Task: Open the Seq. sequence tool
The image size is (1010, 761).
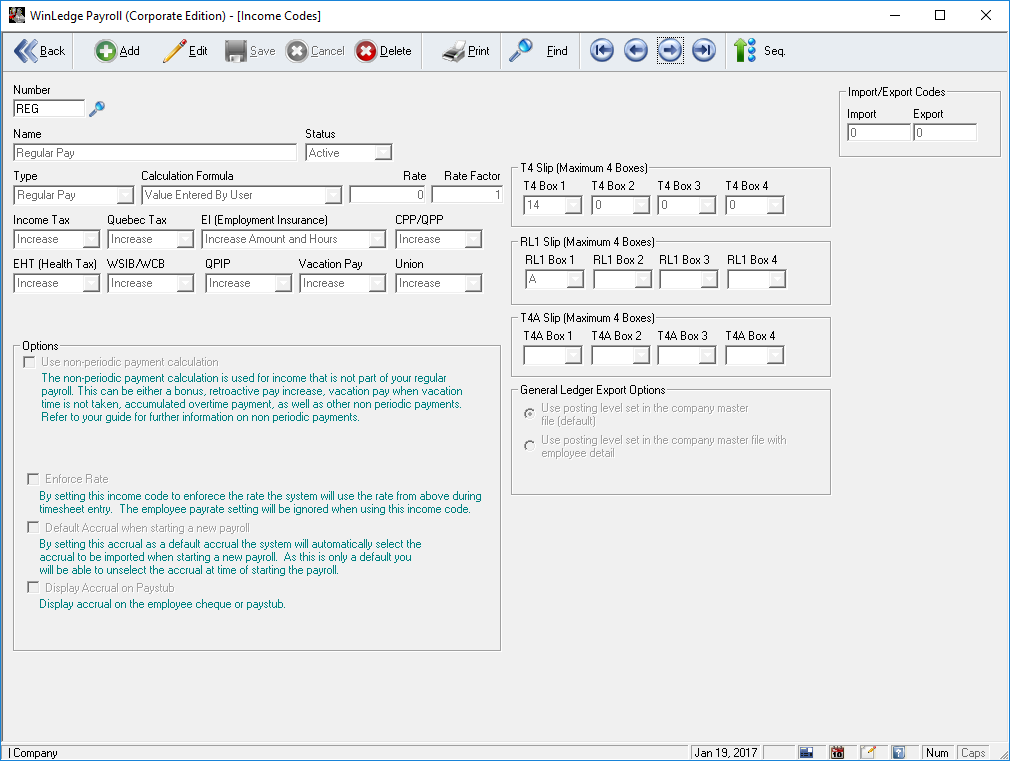Action: pyautogui.click(x=759, y=51)
